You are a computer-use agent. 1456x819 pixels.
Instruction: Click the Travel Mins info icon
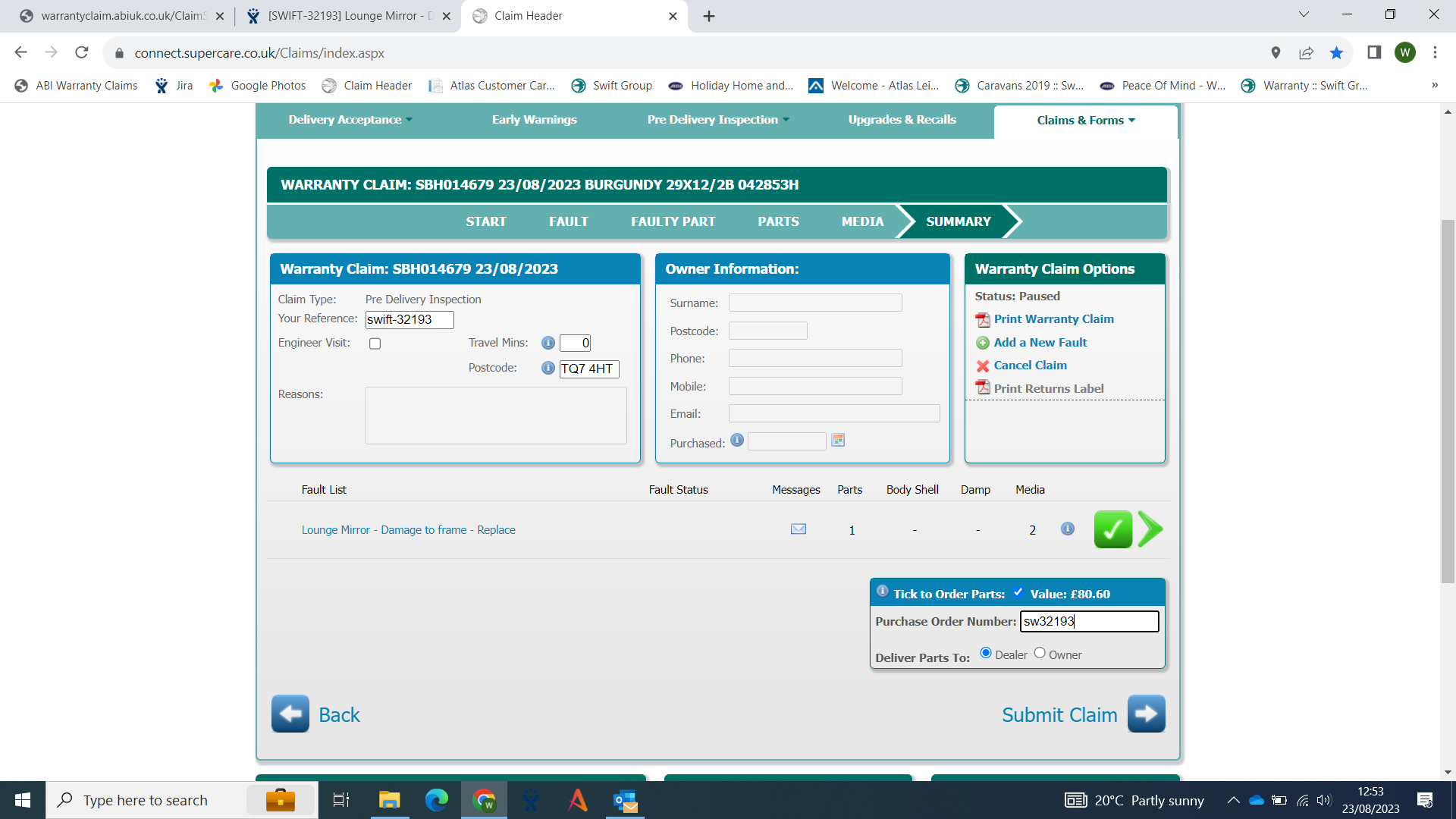548,343
